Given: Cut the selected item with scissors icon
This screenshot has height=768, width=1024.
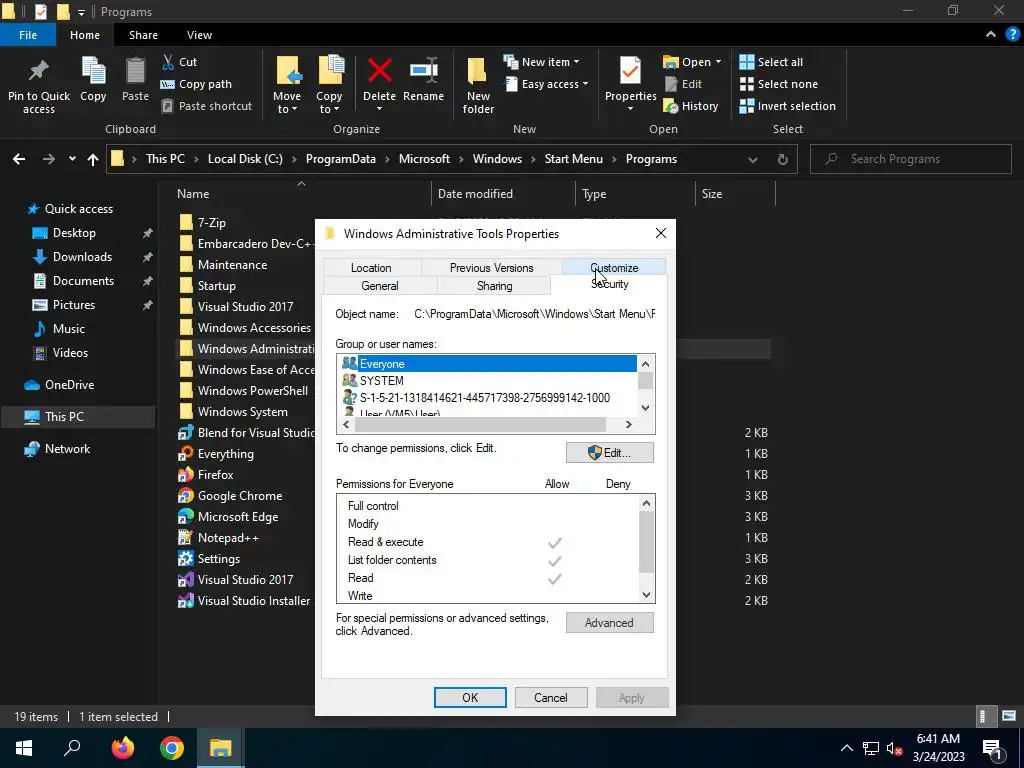Looking at the screenshot, I should [x=180, y=62].
